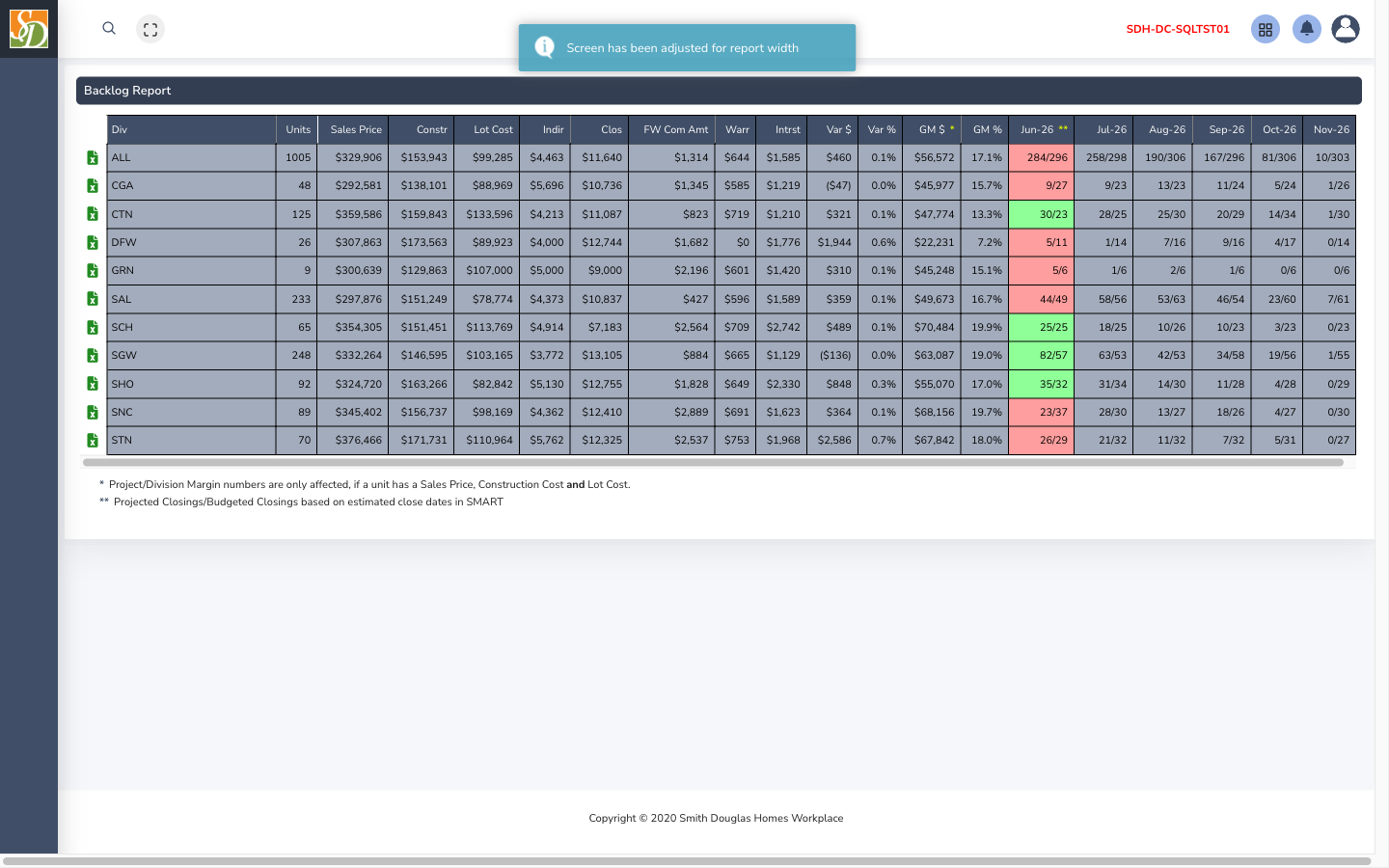The image size is (1389, 868).
Task: Click the Copyright Smith Douglas Homes footer
Action: (x=716, y=818)
